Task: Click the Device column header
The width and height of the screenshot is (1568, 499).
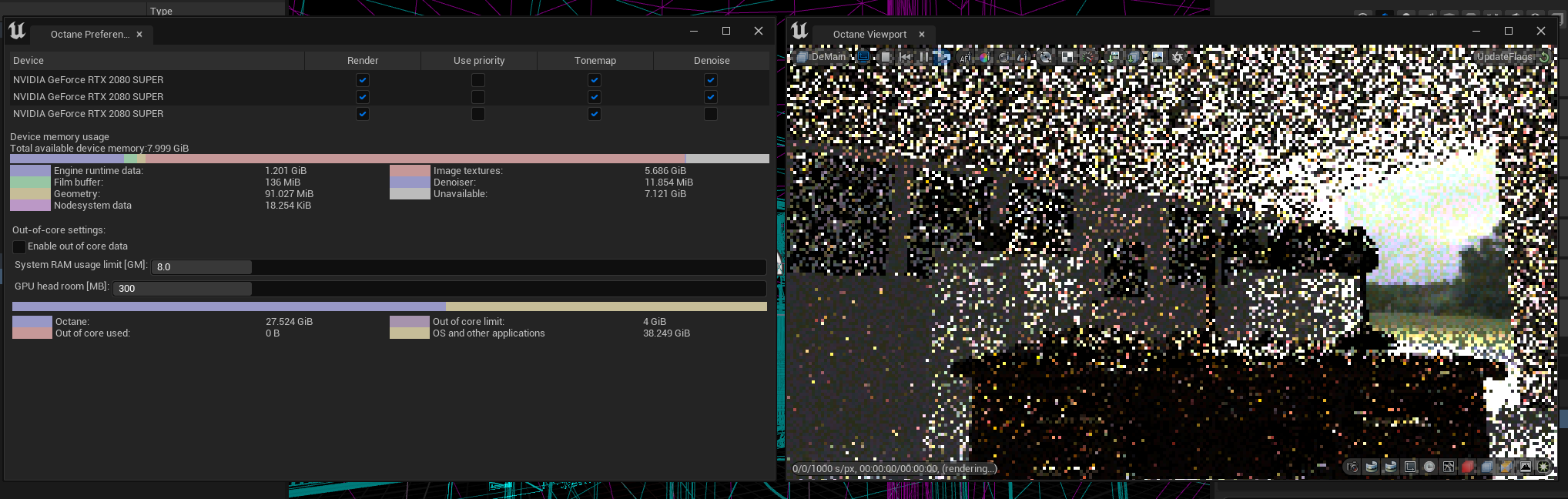Action: pyautogui.click(x=157, y=61)
